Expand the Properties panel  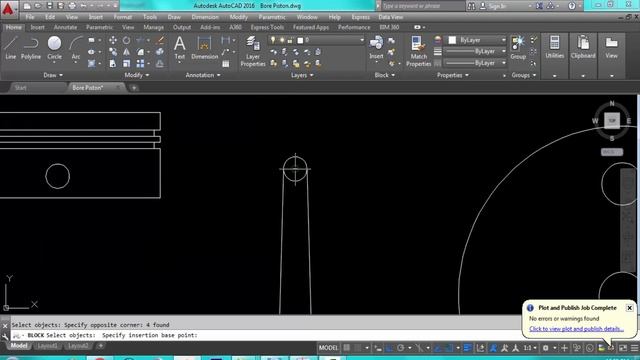pyautogui.click(x=453, y=75)
